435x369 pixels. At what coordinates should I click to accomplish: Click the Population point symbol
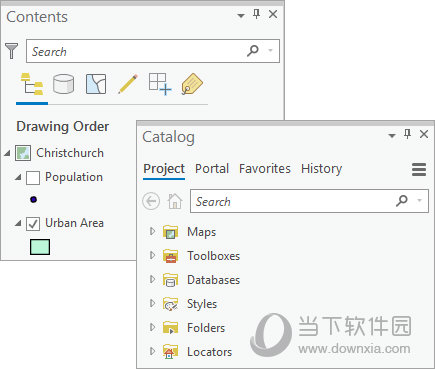(x=33, y=200)
